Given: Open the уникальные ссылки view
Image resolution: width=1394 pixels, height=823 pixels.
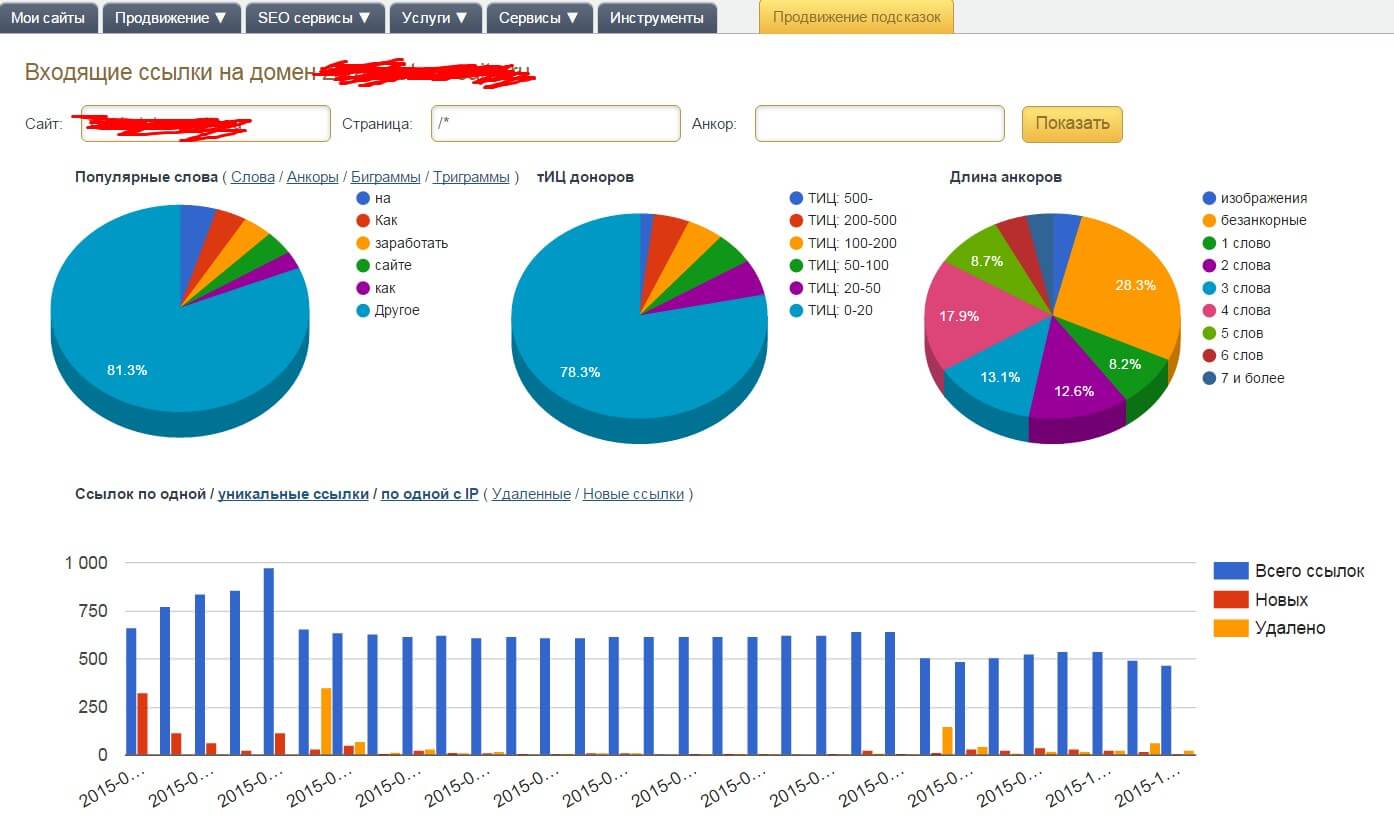Looking at the screenshot, I should click(x=293, y=494).
